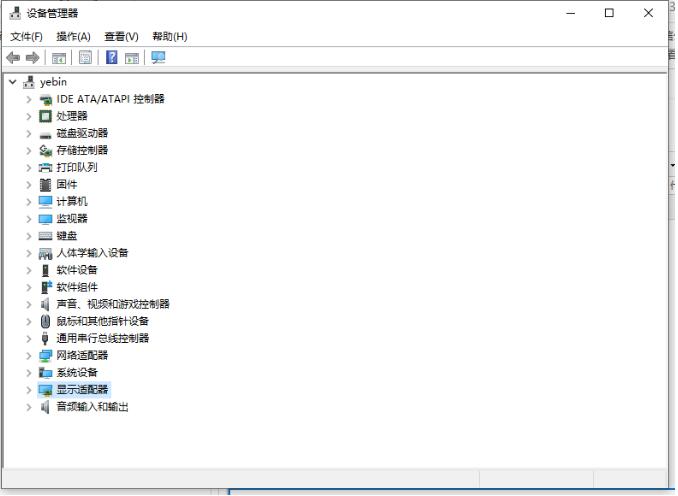Image resolution: width=678 pixels, height=496 pixels.
Task: Select the yebin root label
Action: (53, 82)
